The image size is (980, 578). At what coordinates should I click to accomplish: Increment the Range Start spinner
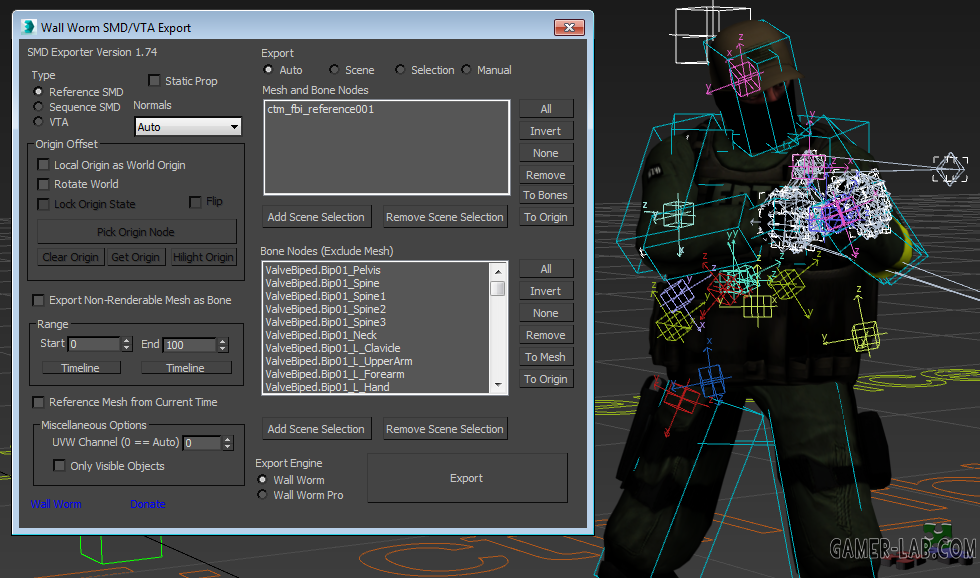[x=127, y=341]
